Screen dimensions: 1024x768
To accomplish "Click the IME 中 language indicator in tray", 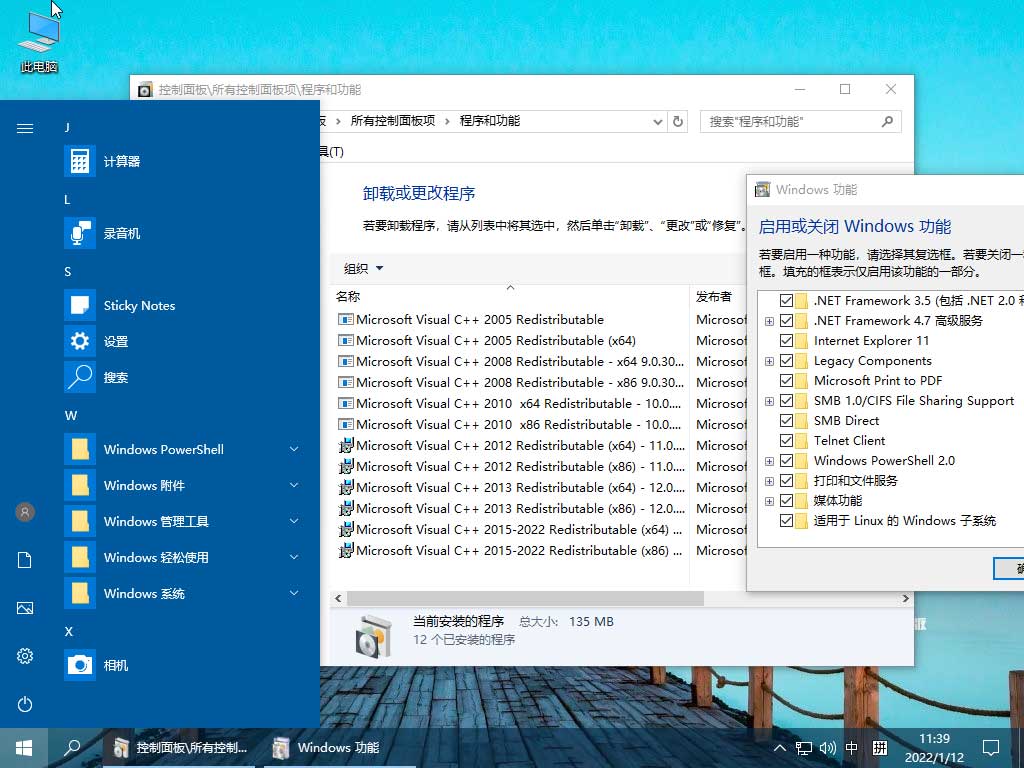I will pos(852,748).
